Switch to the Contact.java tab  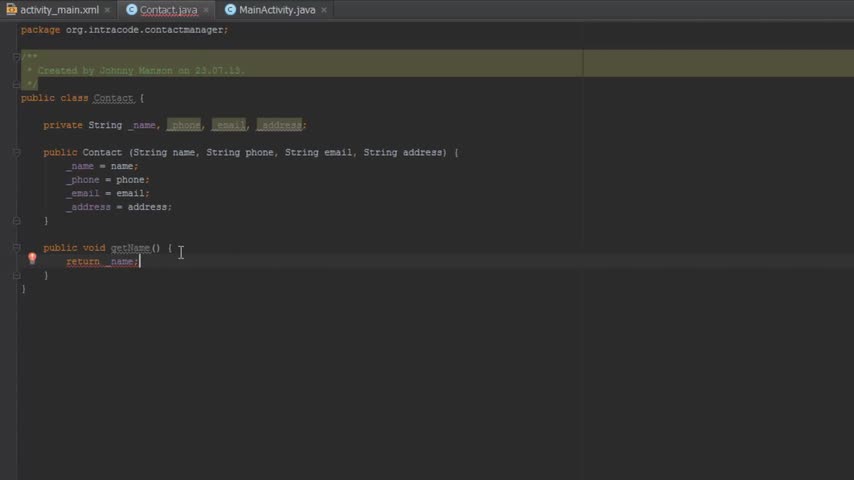pos(168,10)
